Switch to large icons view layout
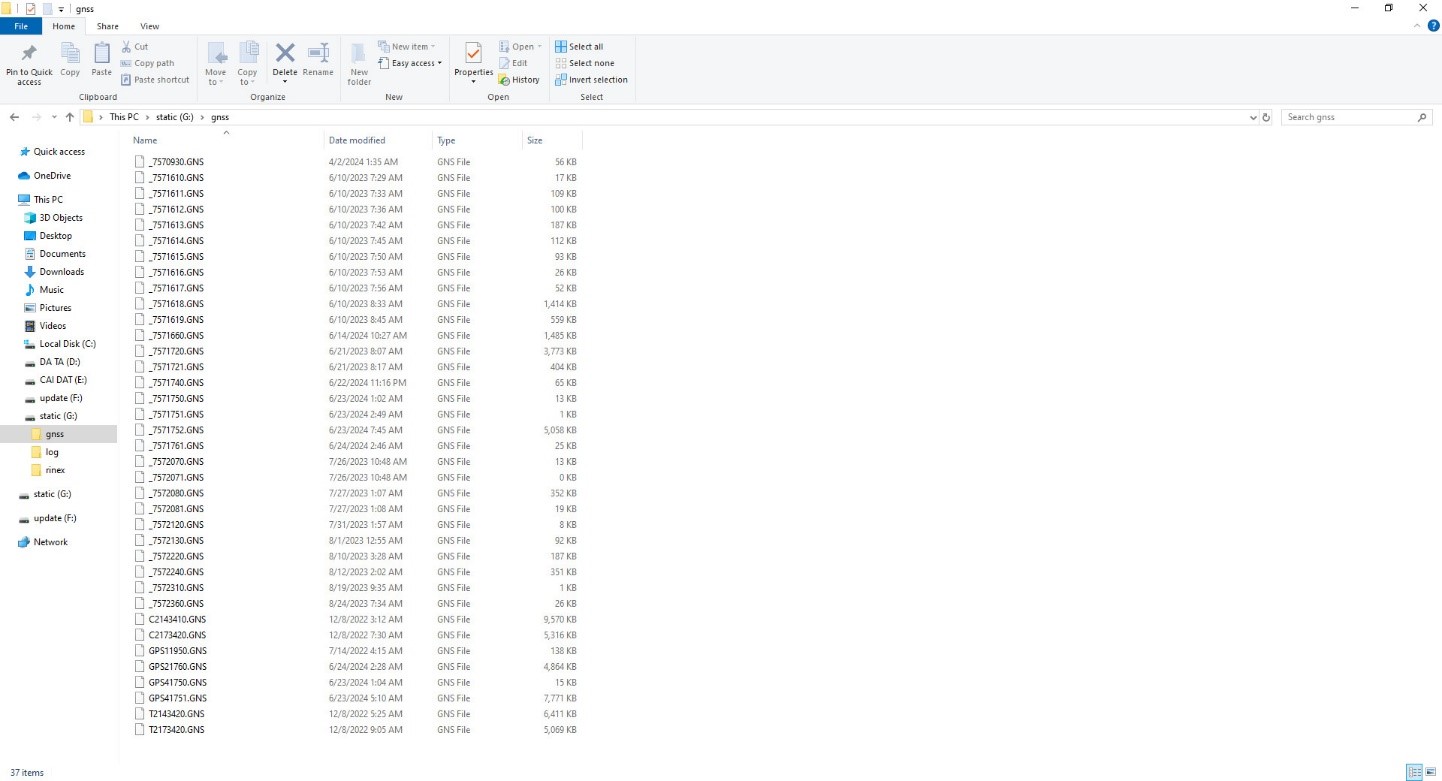1442x781 pixels. click(x=1430, y=772)
